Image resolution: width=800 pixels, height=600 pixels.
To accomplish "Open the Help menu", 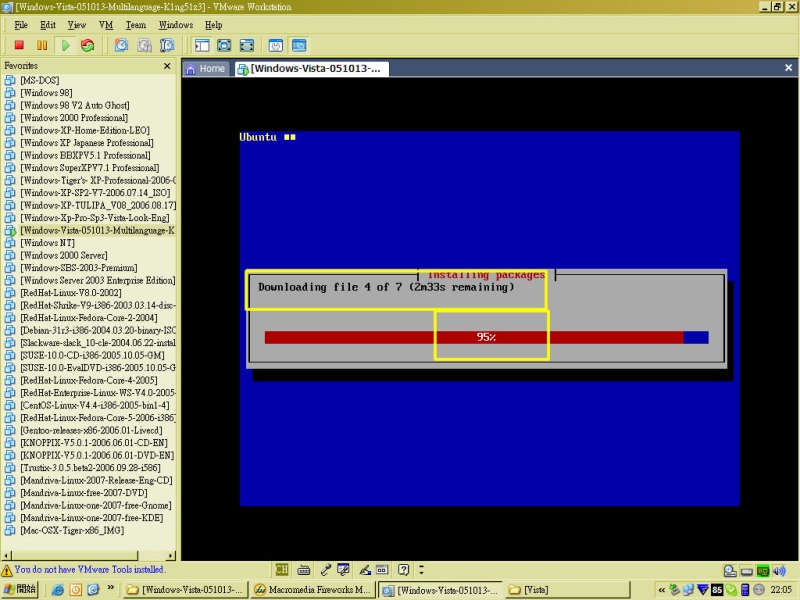I will point(214,25).
